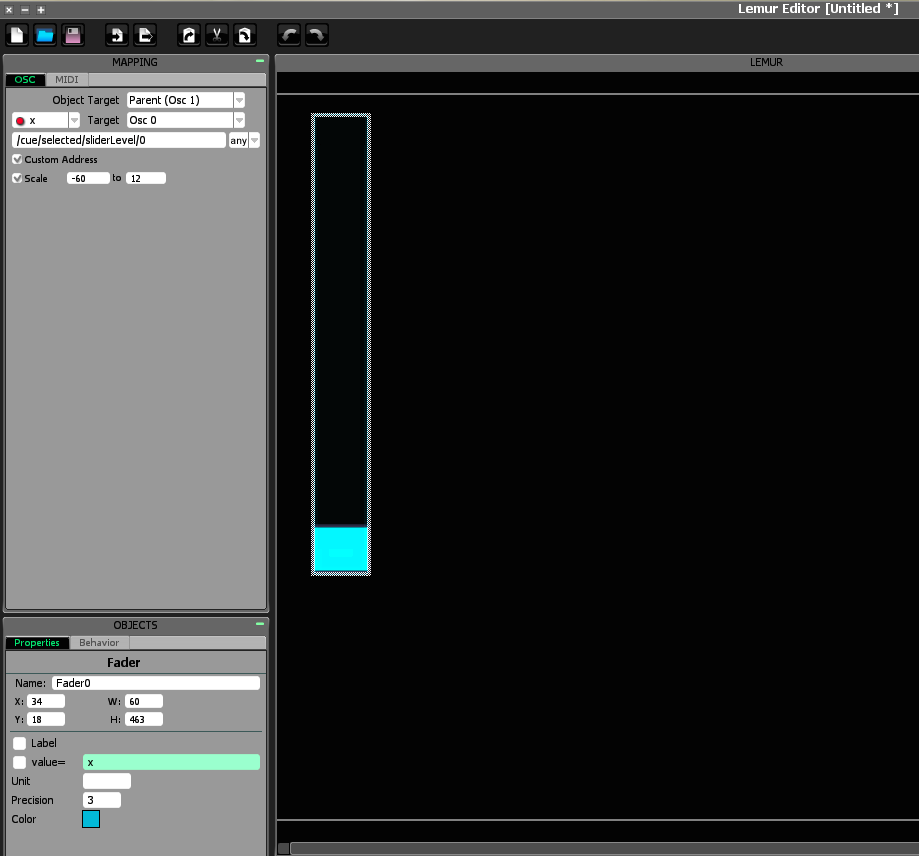
Task: Click the Import icon in the toolbar
Action: point(116,36)
